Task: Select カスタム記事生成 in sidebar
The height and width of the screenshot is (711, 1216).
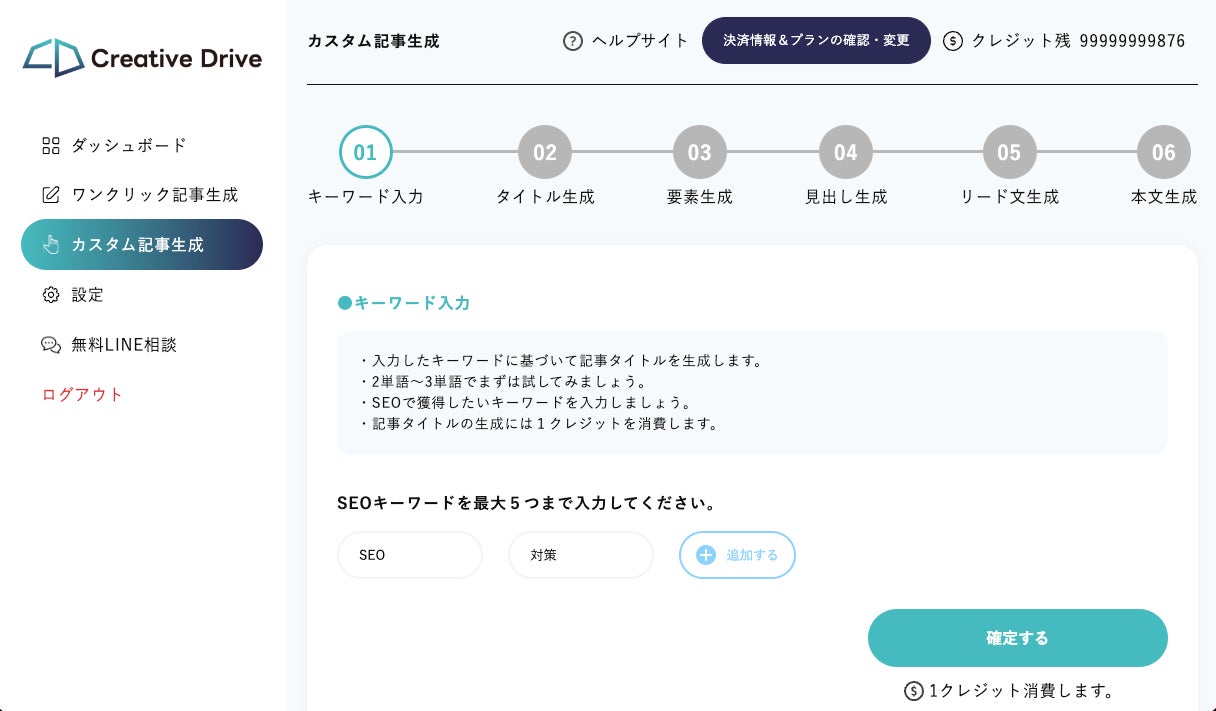Action: click(141, 245)
